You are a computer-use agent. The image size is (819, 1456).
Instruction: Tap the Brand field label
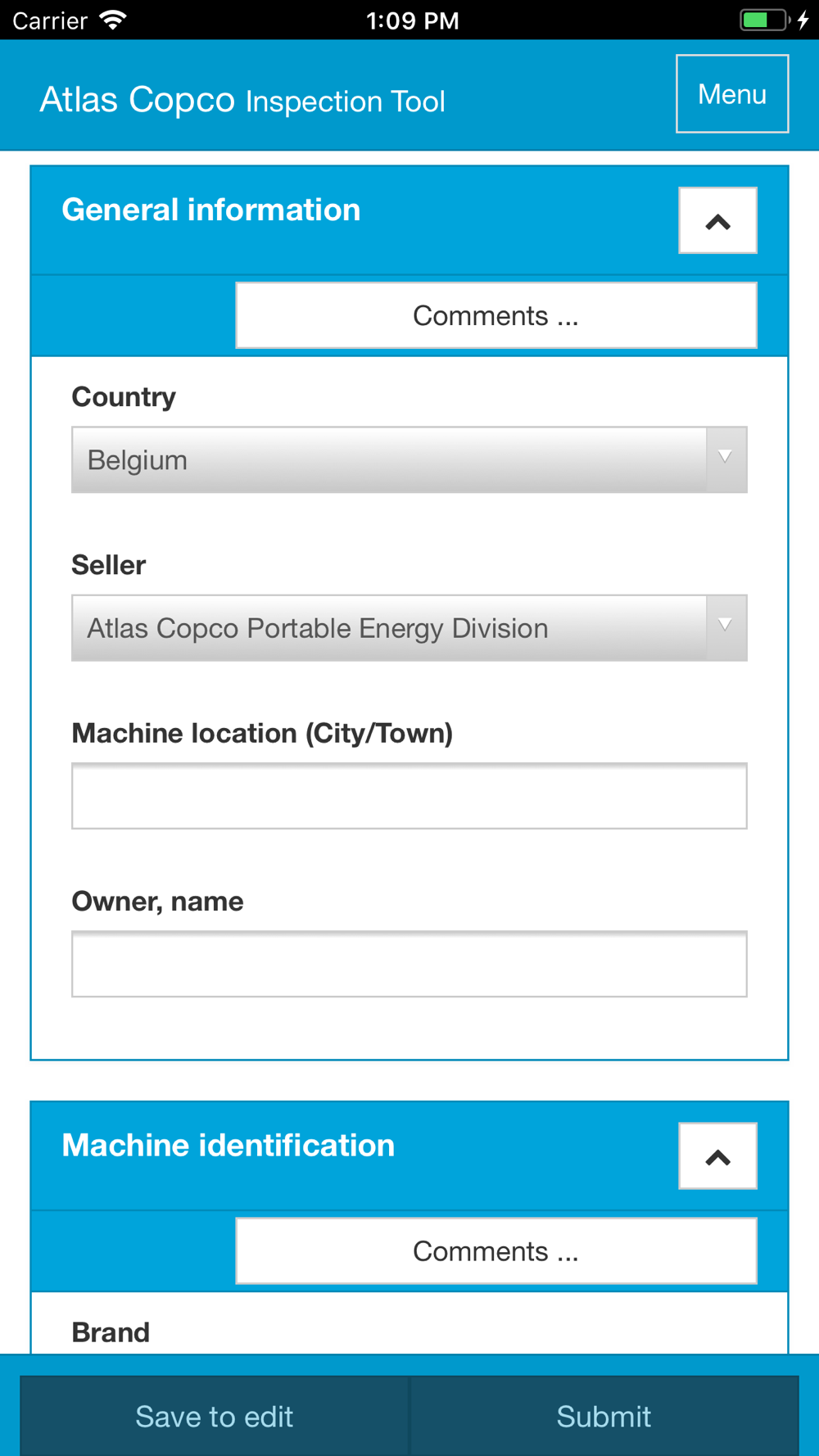pos(111,1332)
